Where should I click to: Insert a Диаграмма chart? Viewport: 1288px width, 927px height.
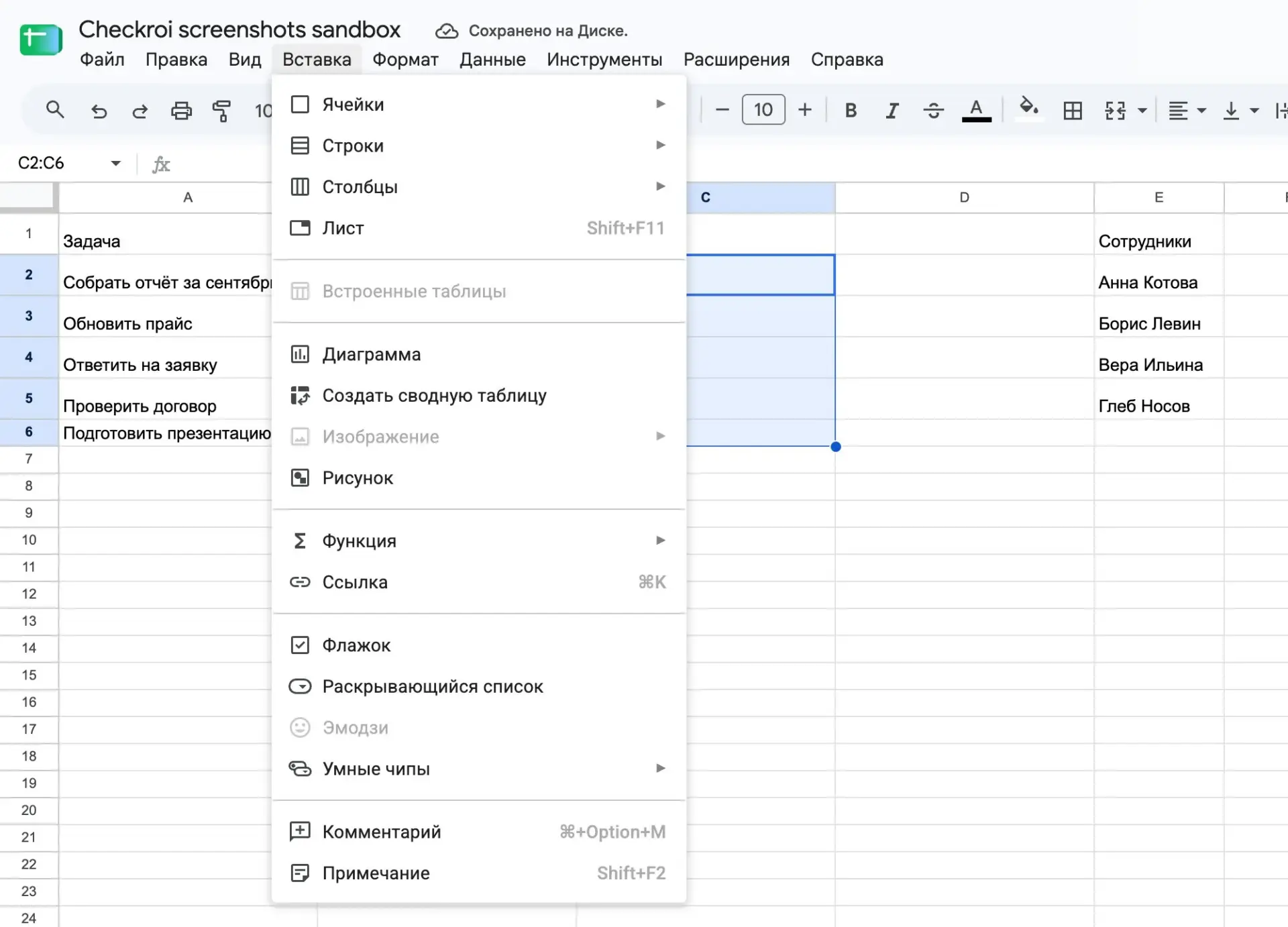click(x=478, y=354)
